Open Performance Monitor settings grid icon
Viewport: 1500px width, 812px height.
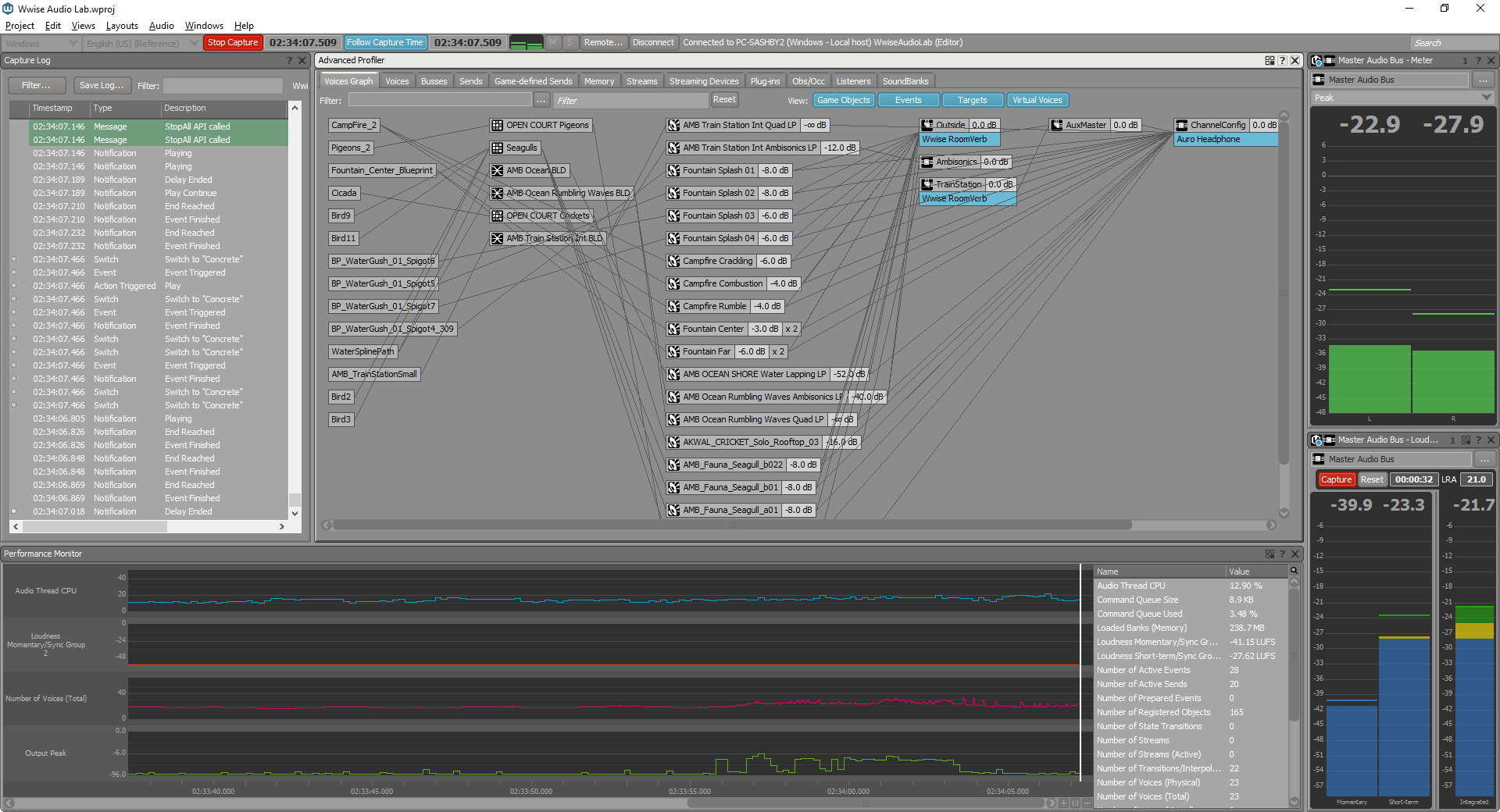(1270, 554)
